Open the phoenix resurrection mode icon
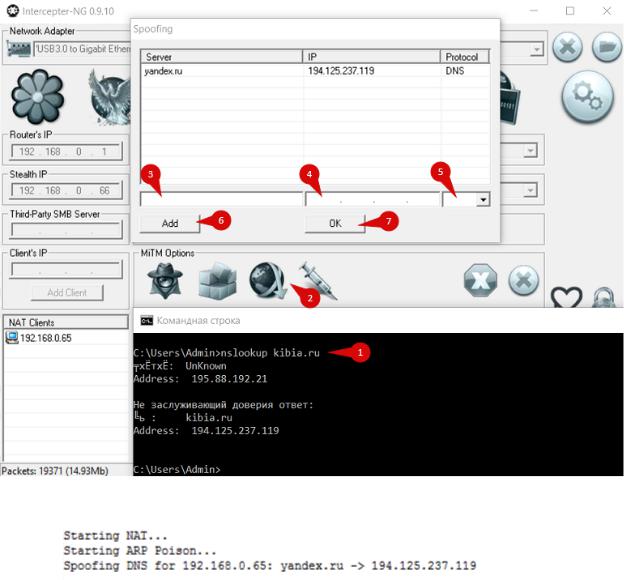The image size is (624, 580). click(109, 98)
